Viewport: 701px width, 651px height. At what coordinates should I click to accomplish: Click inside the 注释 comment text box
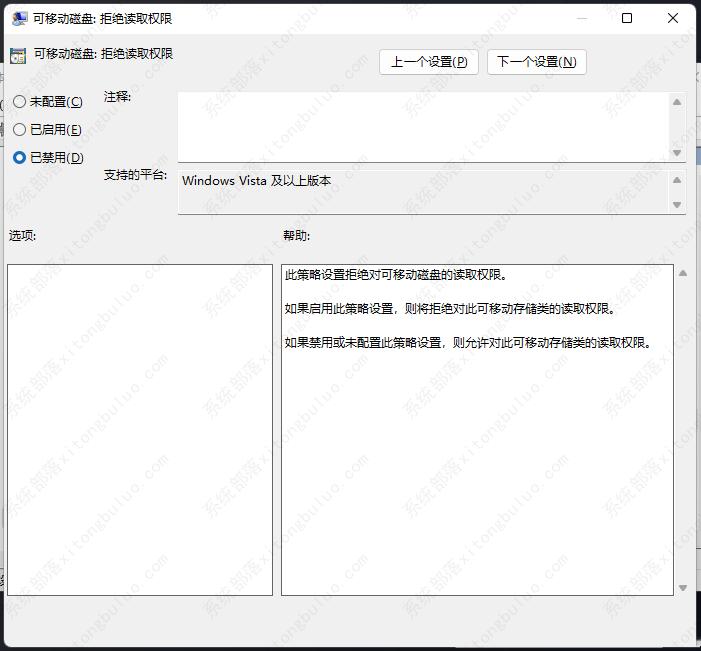point(422,126)
